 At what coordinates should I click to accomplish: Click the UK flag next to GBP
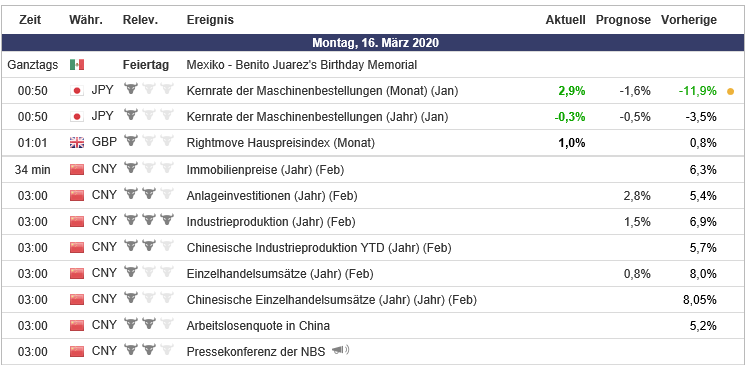coord(77,142)
